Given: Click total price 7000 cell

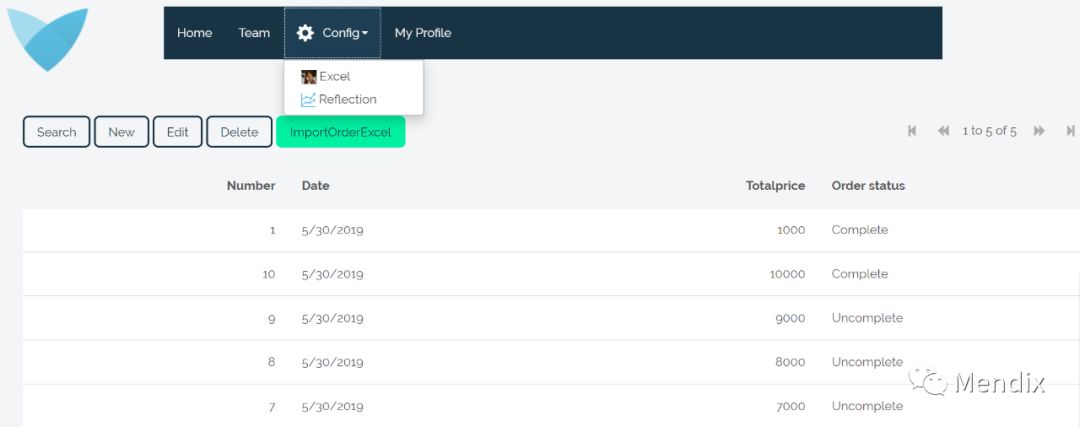Looking at the screenshot, I should tap(790, 406).
